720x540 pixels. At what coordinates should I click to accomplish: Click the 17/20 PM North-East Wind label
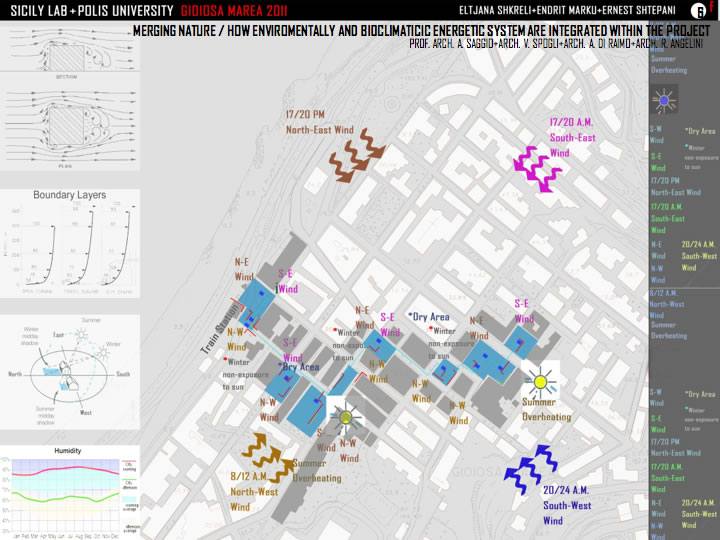tap(319, 123)
